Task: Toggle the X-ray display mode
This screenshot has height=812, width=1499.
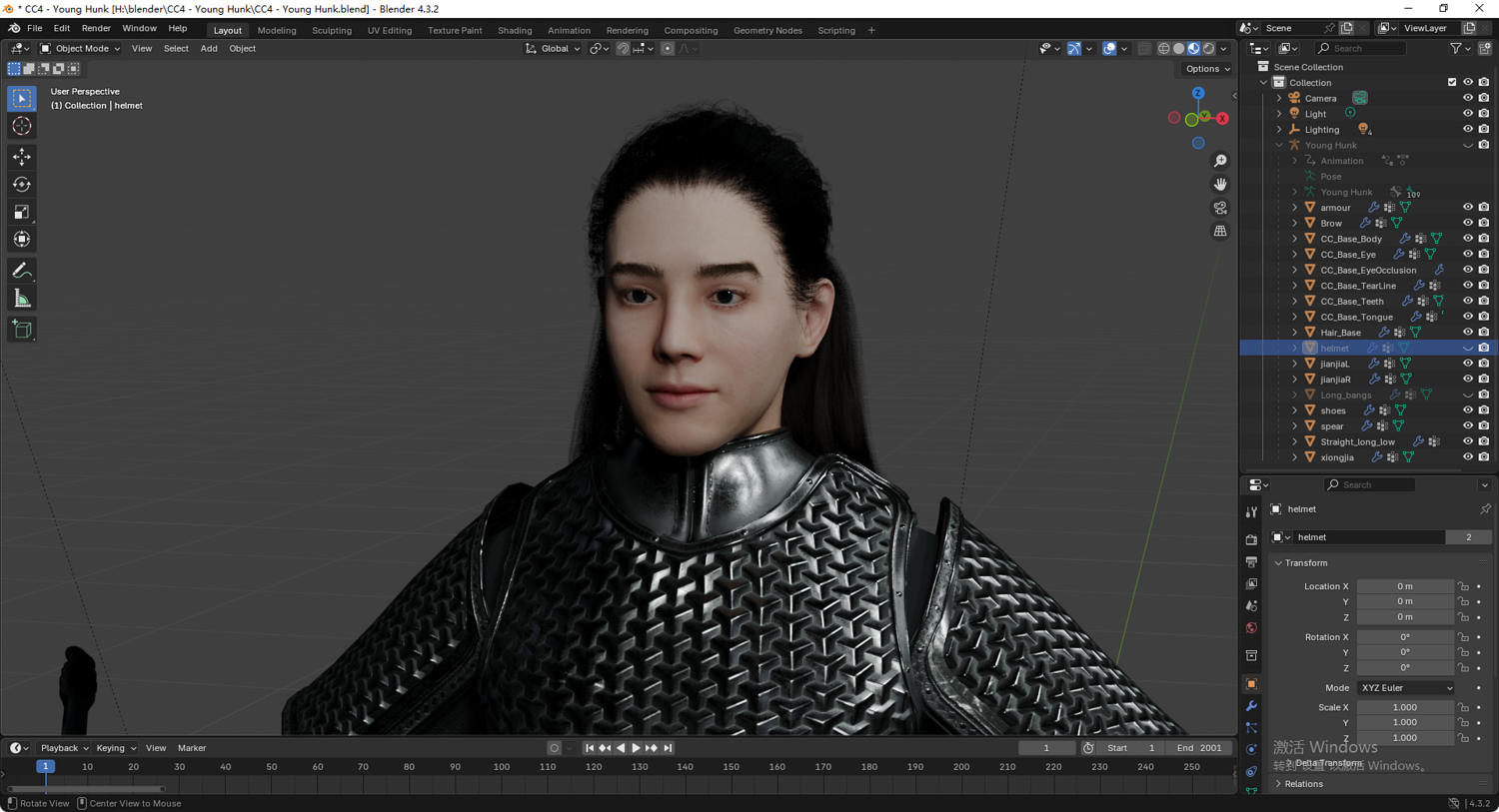Action: tap(1144, 48)
